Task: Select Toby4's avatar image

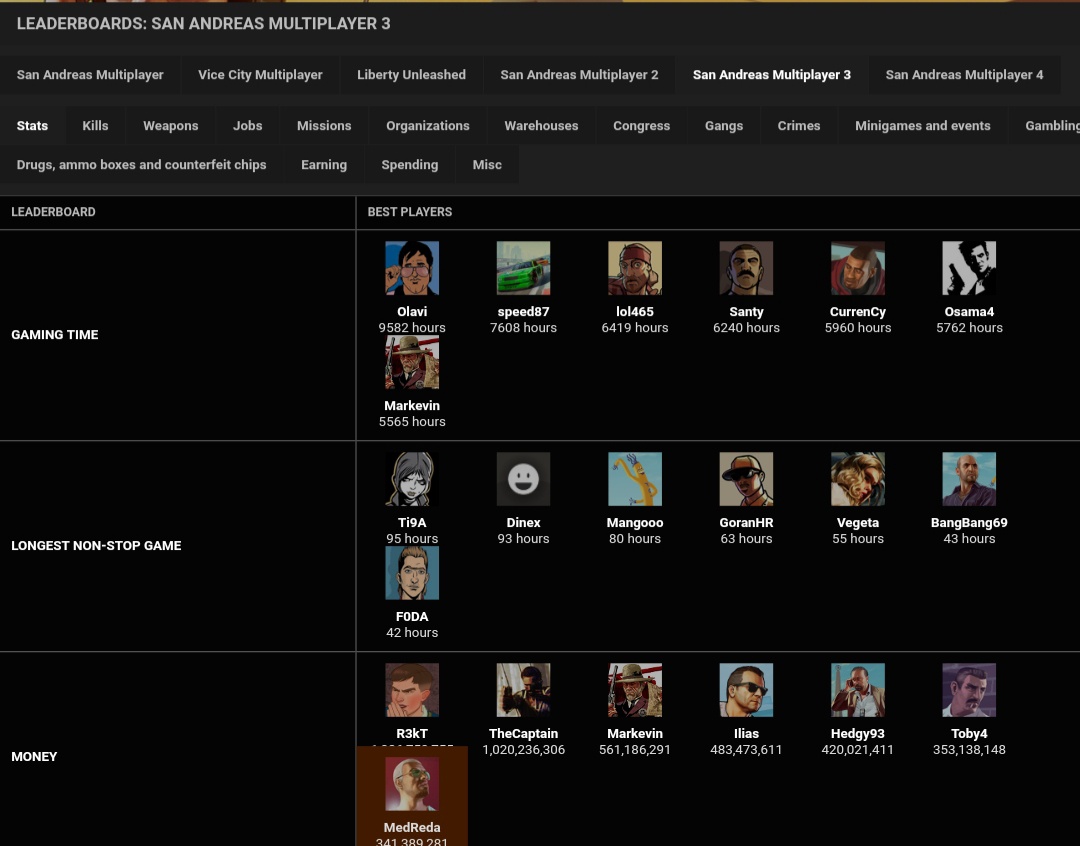Action: click(969, 690)
